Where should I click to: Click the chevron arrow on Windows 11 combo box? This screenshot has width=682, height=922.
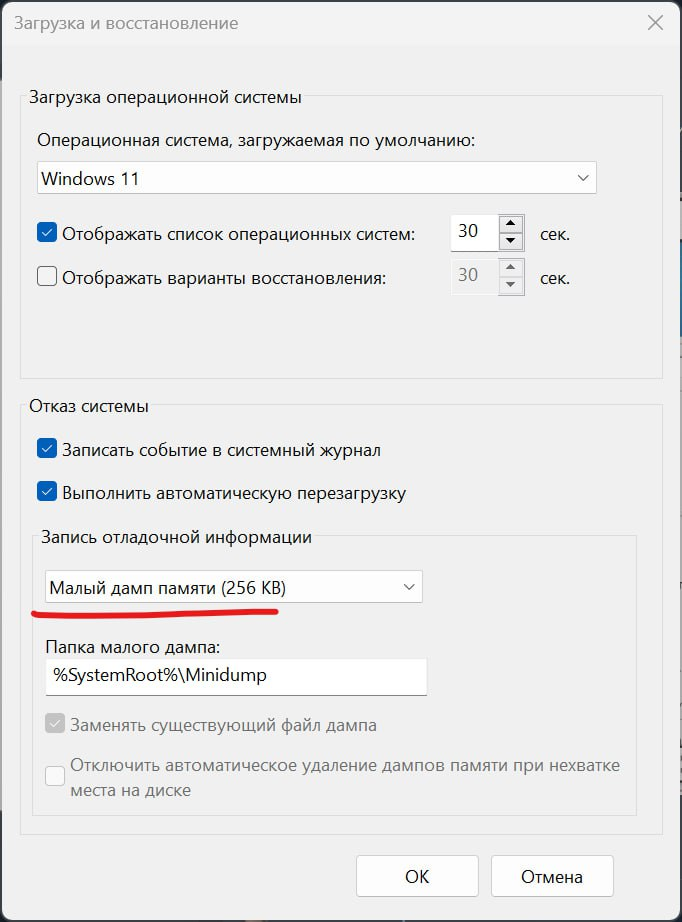pos(584,177)
